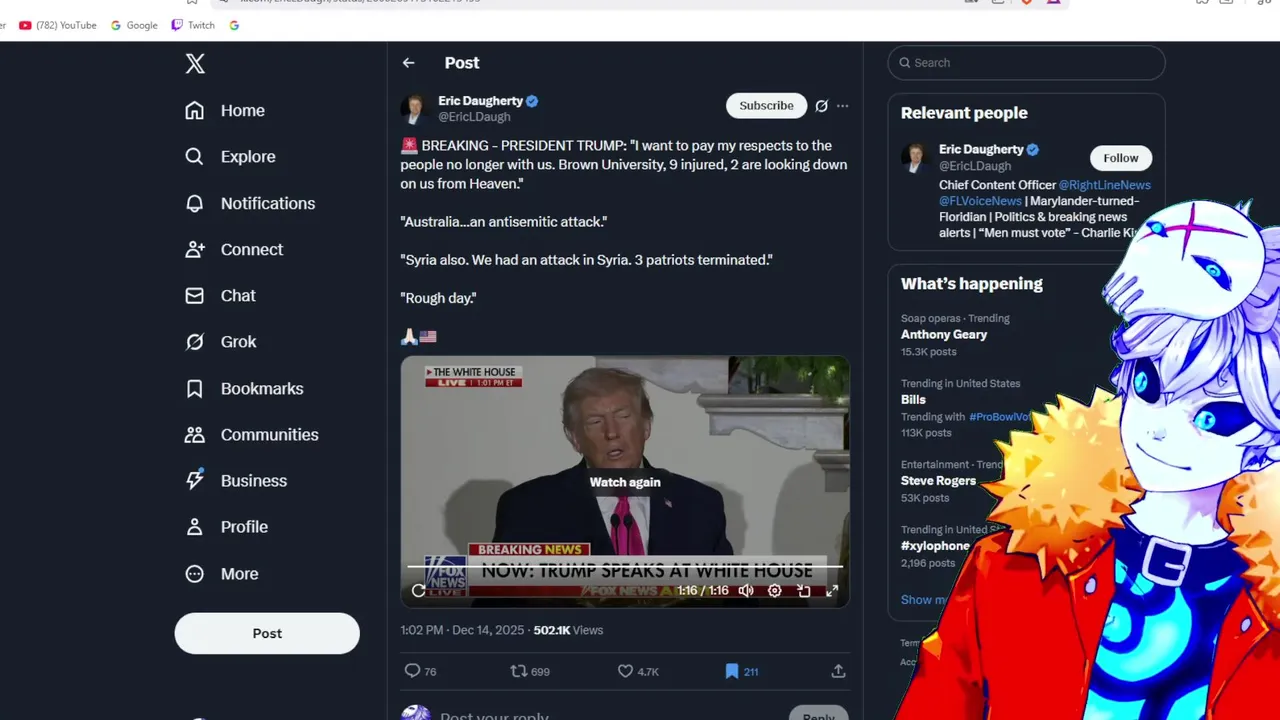
Task: Go back using the arrow icon
Action: [408, 63]
